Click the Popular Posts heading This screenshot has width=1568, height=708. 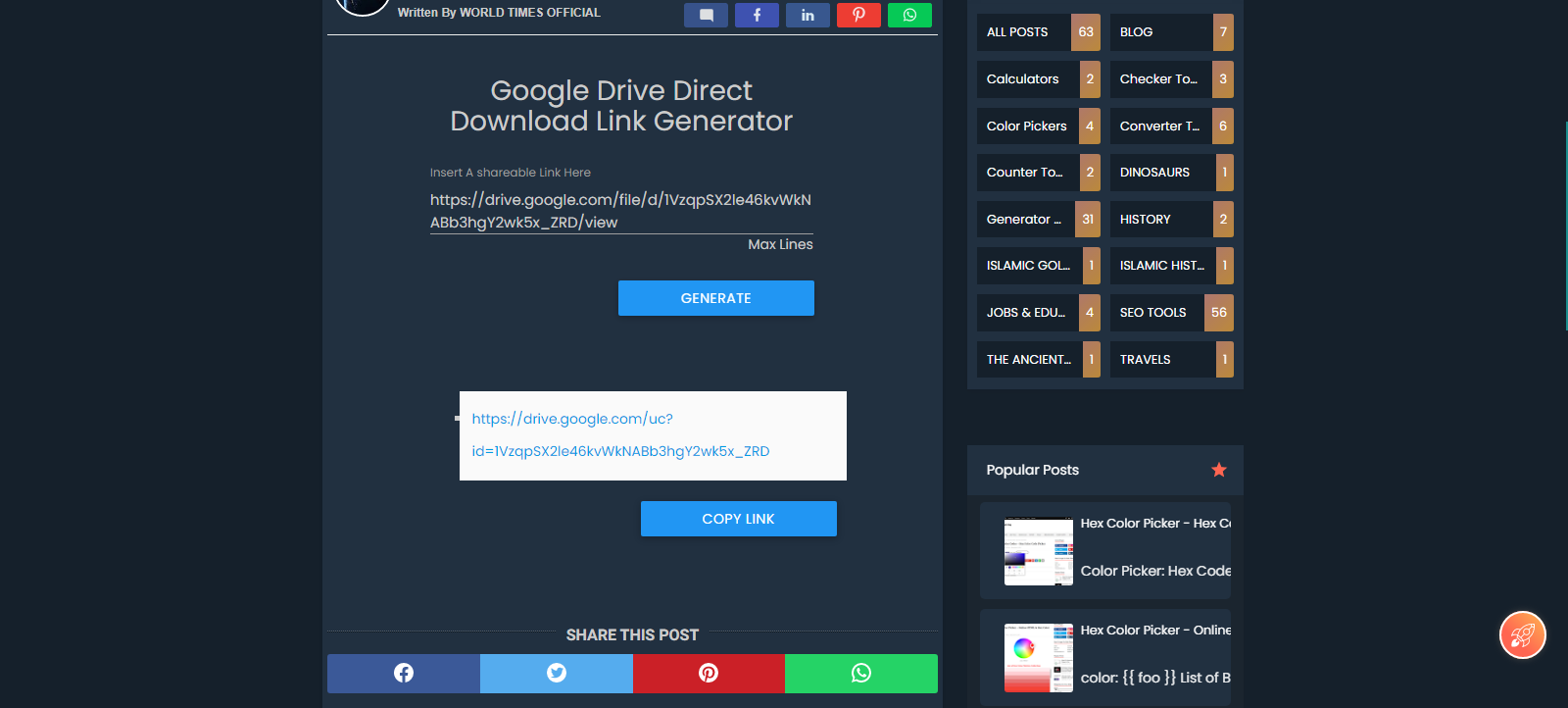pyautogui.click(x=1033, y=470)
